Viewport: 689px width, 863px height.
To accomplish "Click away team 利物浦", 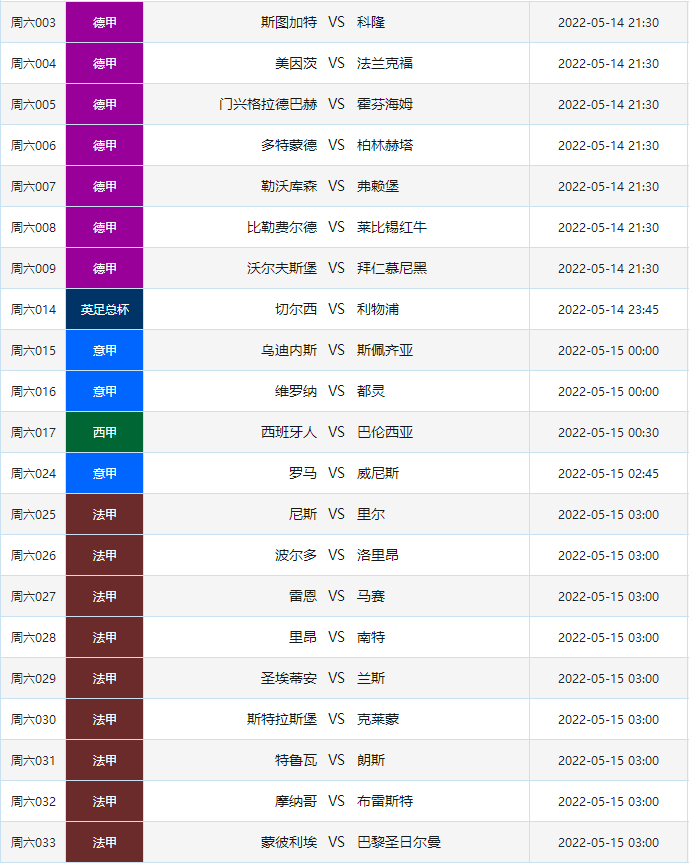I will coord(378,309).
